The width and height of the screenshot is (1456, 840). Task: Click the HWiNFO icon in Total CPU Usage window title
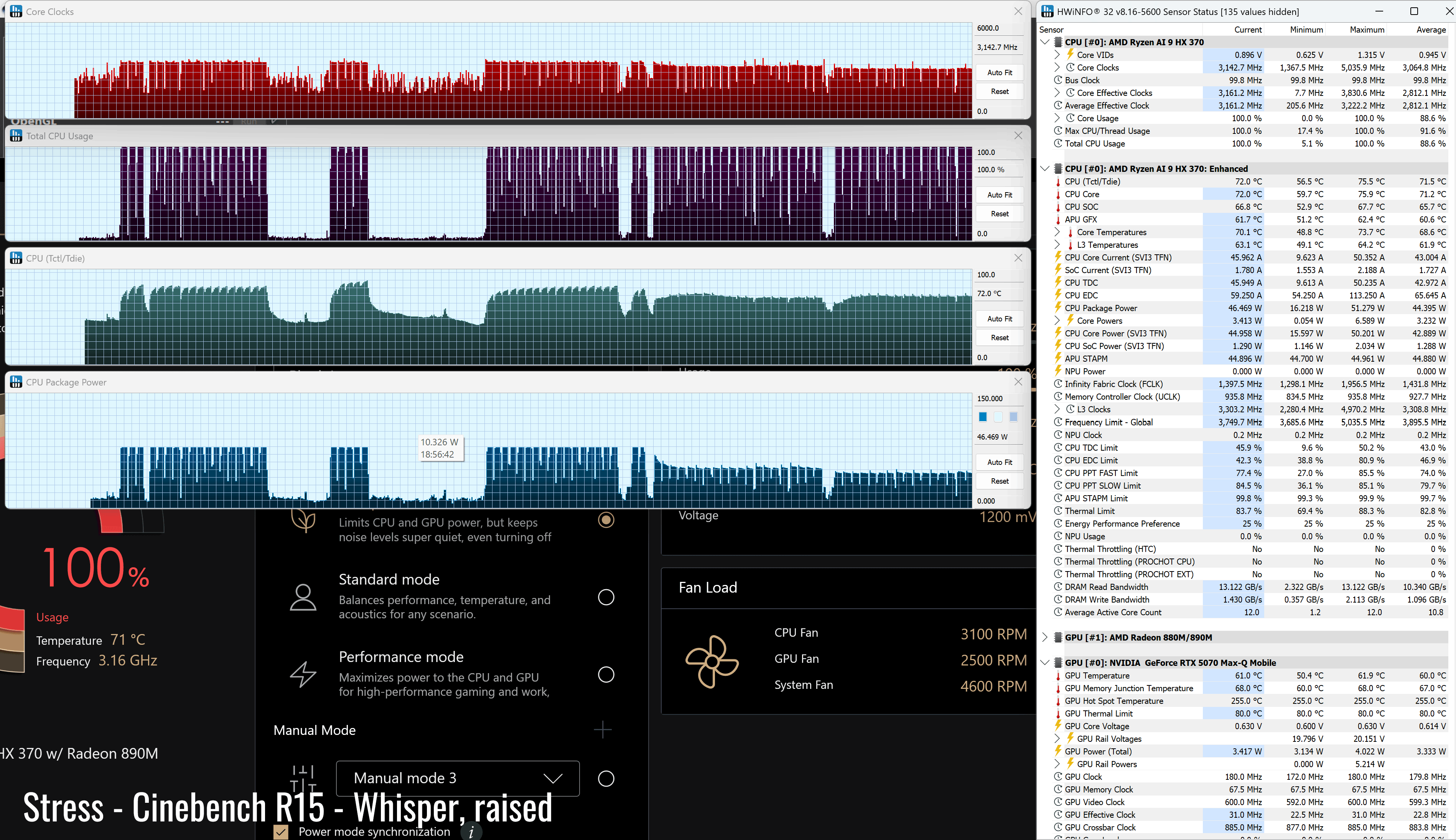pos(16,136)
